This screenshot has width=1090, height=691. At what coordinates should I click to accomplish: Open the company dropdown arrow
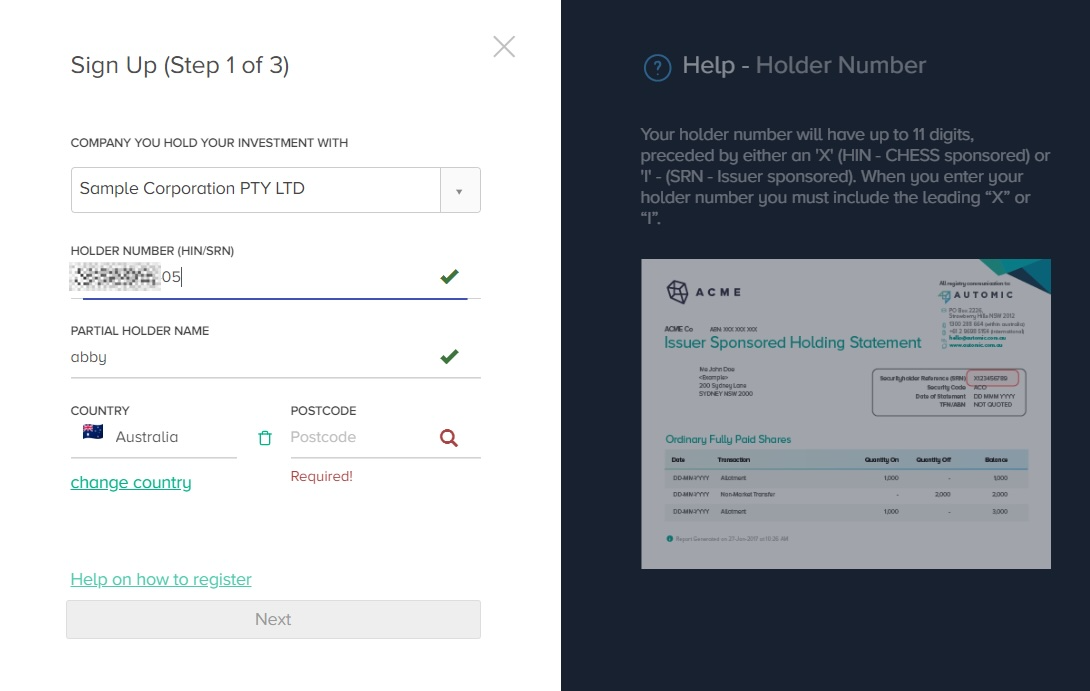click(459, 190)
